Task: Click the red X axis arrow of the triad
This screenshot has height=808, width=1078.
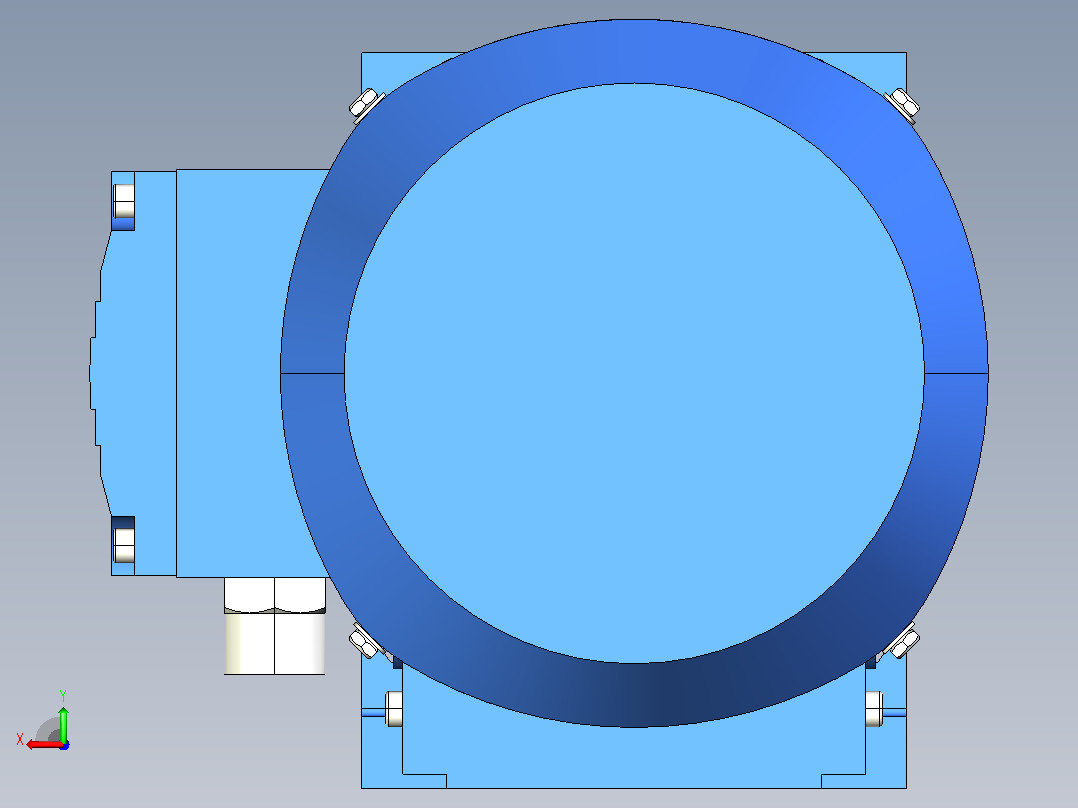Action: pos(43,744)
